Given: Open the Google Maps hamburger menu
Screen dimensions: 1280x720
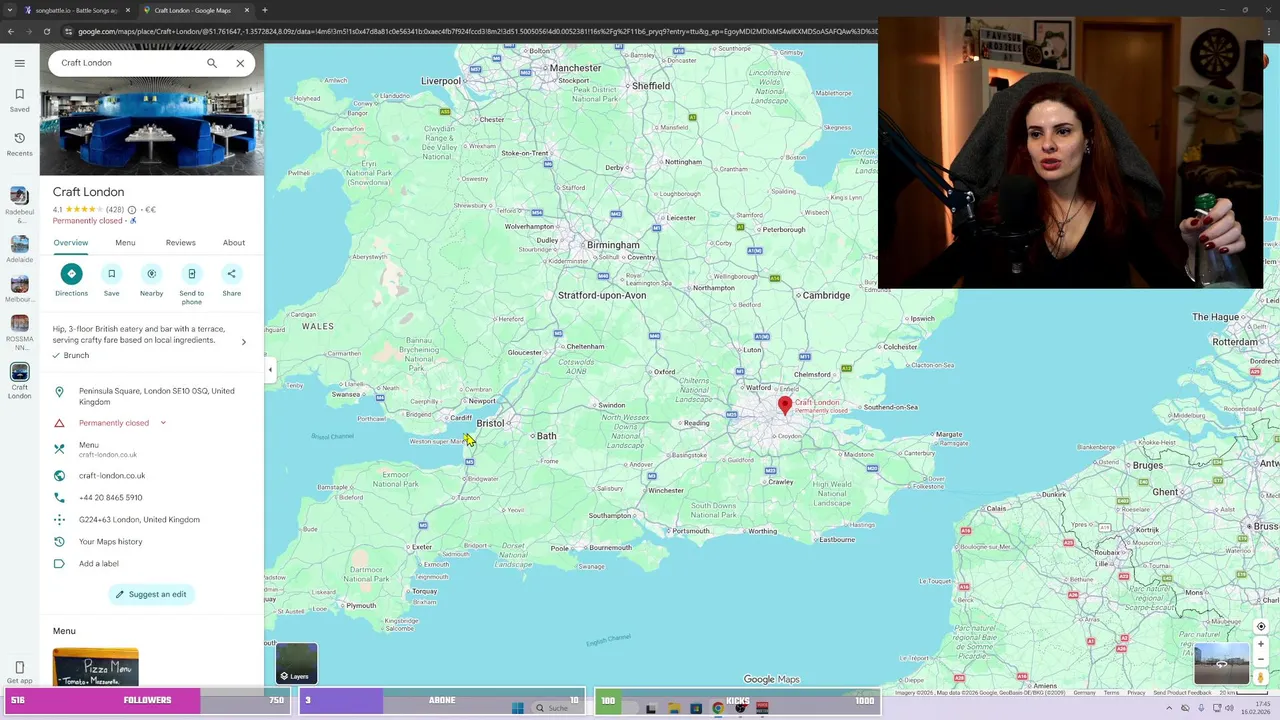Looking at the screenshot, I should (19, 63).
